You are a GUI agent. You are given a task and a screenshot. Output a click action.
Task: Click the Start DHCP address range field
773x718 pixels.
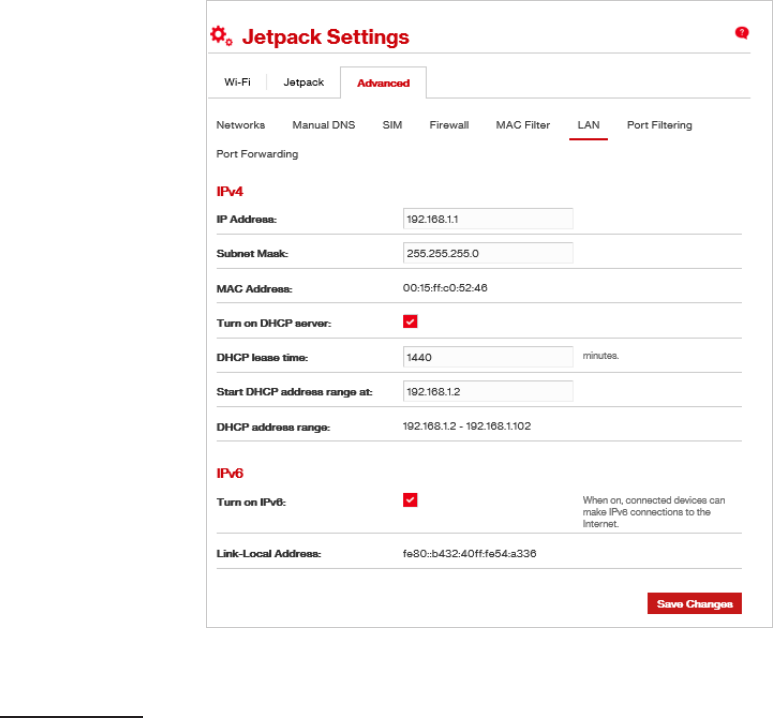point(488,392)
